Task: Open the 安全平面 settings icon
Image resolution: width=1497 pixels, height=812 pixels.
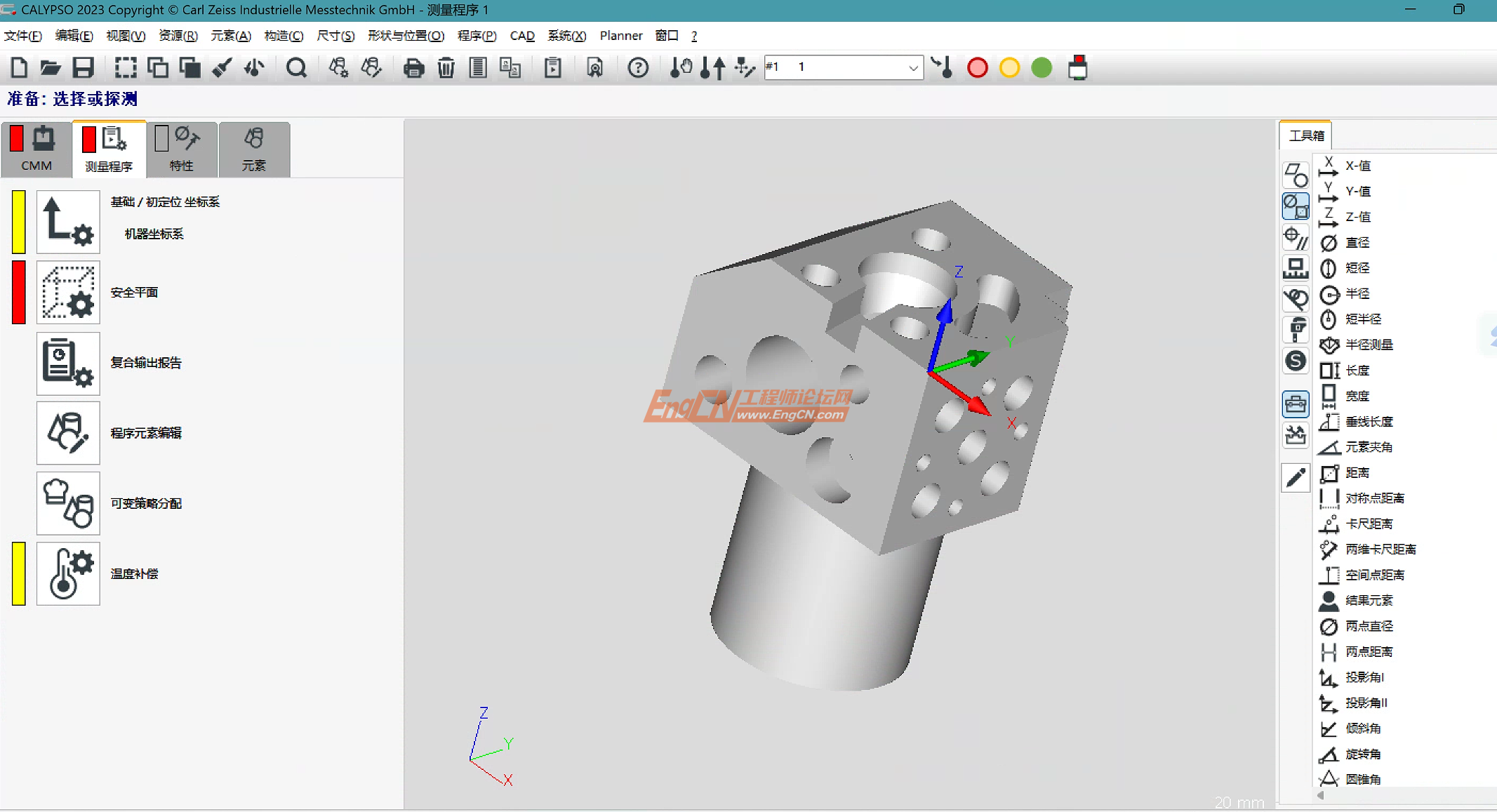Action: [x=68, y=292]
